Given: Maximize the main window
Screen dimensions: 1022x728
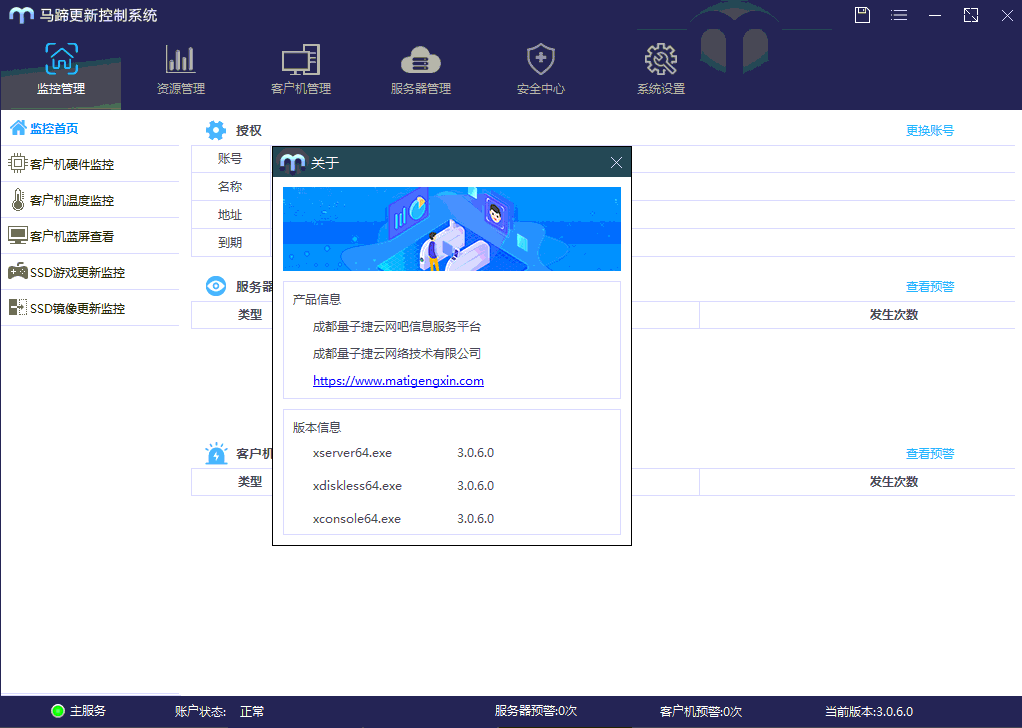Looking at the screenshot, I should click(x=971, y=15).
